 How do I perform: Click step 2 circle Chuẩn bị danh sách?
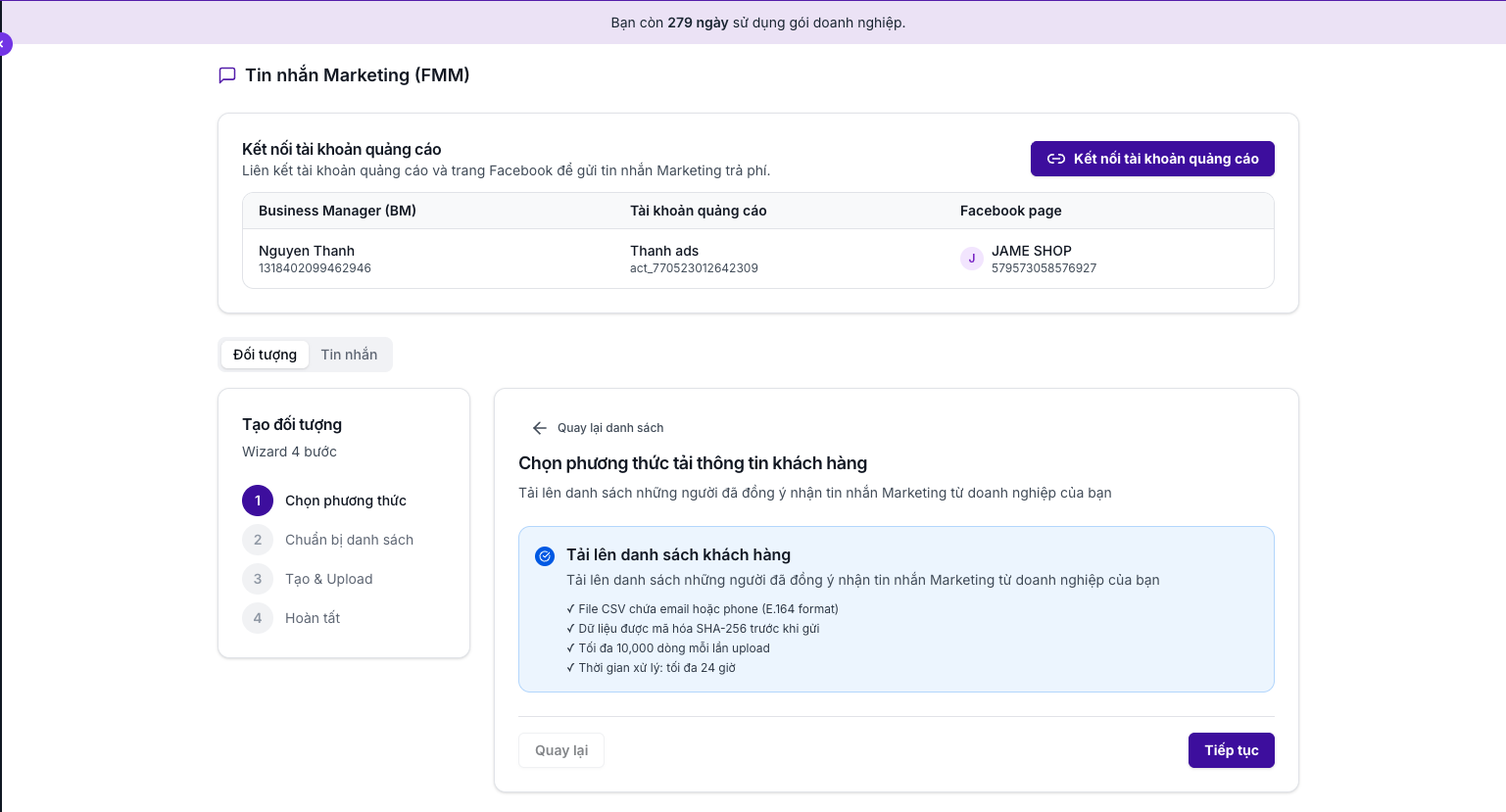pos(258,540)
